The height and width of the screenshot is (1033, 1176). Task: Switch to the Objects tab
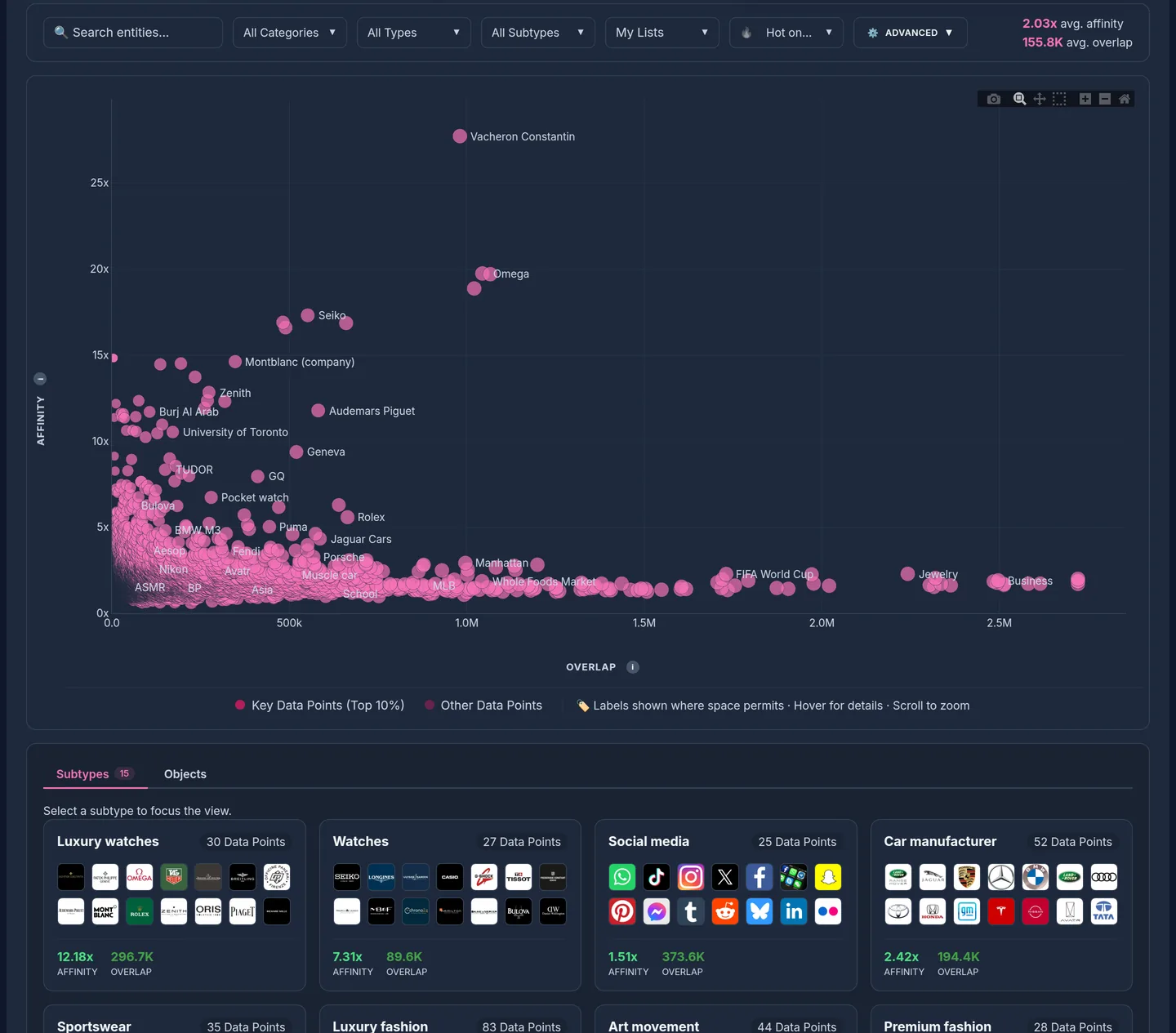coord(185,774)
